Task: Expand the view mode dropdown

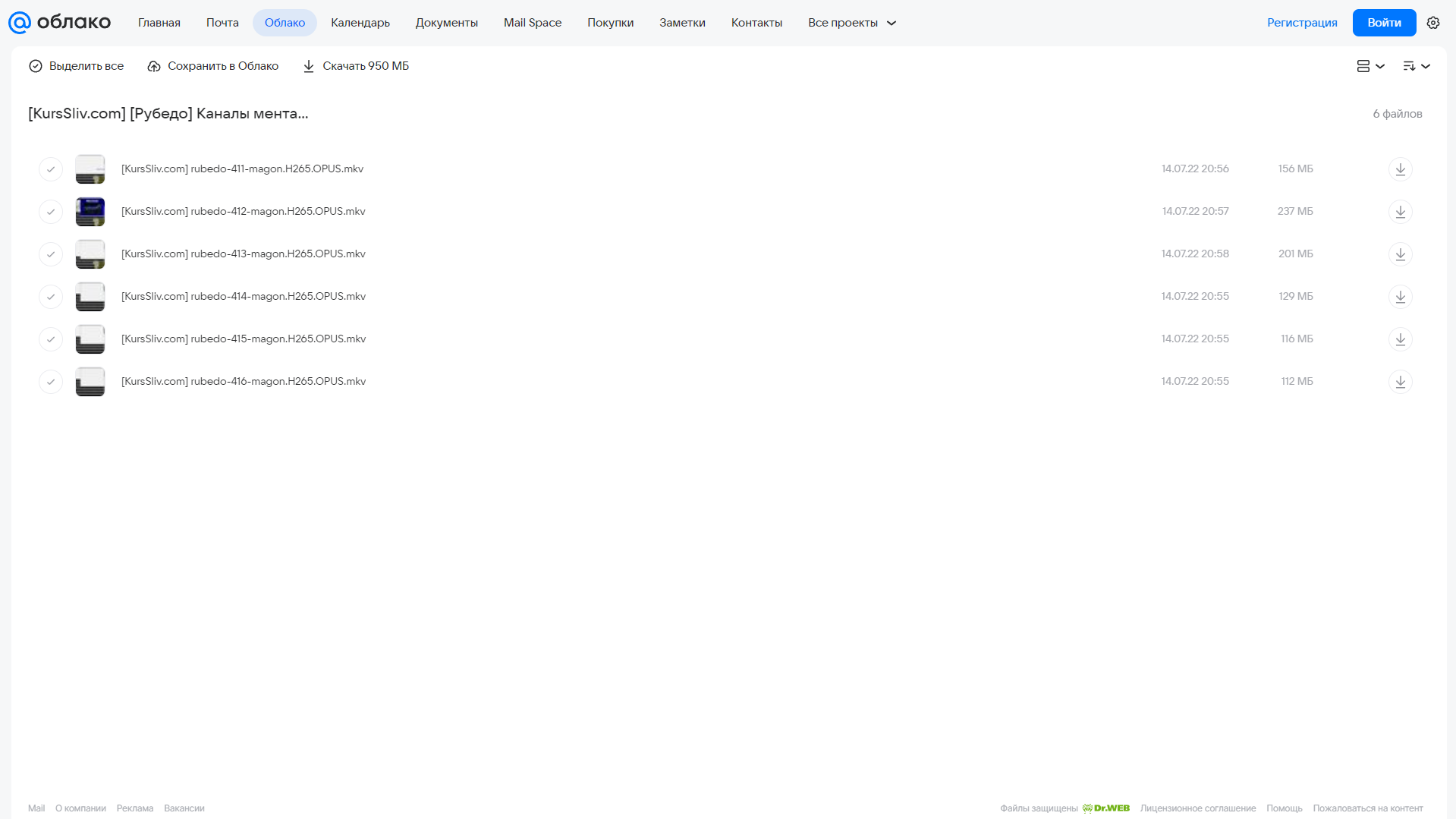Action: [1370, 66]
